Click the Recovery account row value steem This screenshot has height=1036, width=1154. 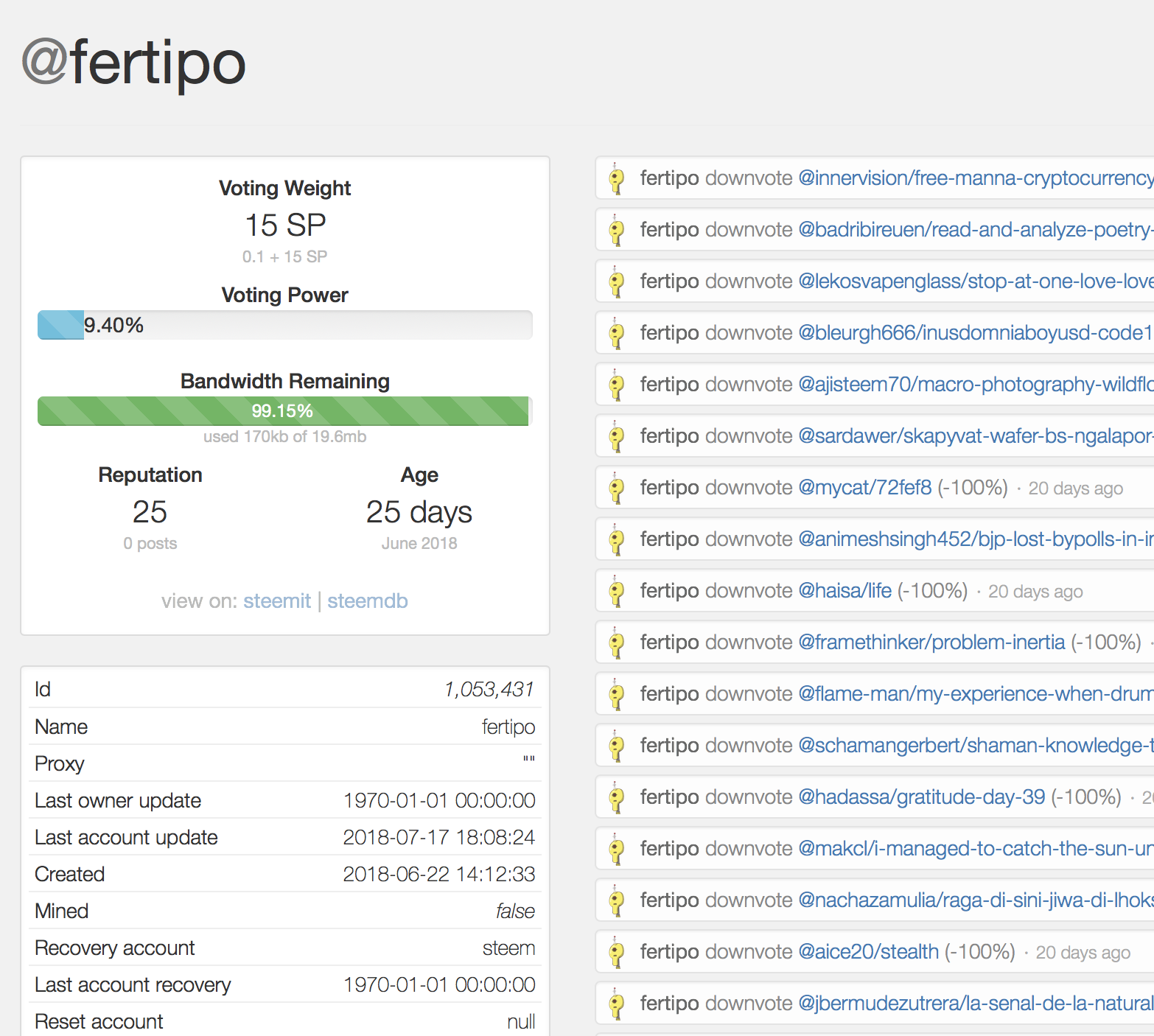[x=508, y=948]
